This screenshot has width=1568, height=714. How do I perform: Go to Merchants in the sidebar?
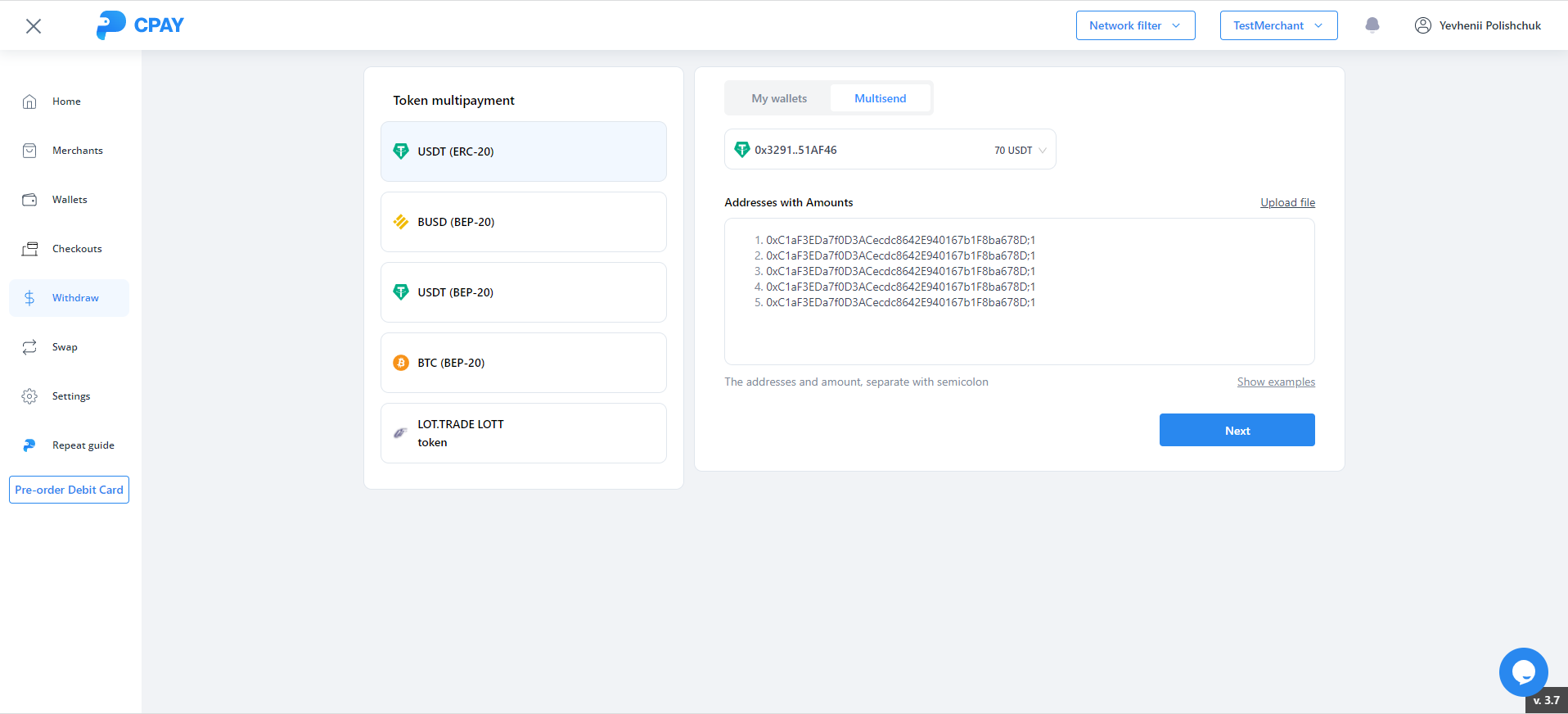coord(77,151)
